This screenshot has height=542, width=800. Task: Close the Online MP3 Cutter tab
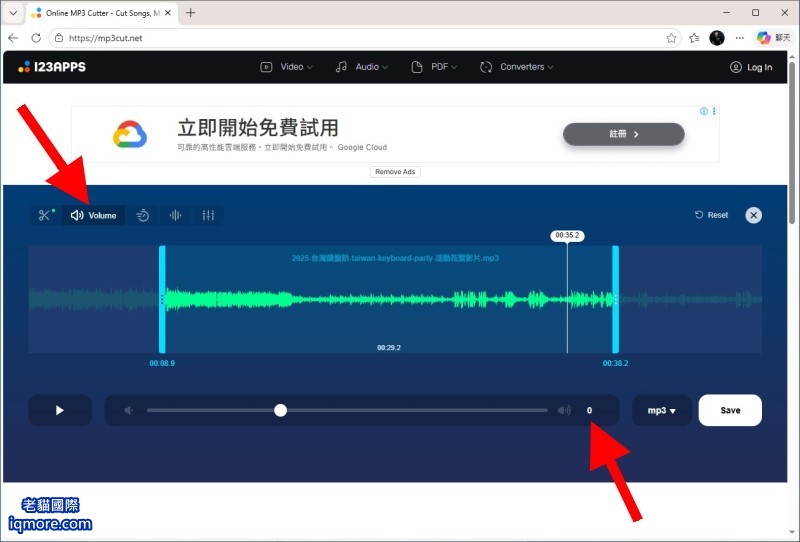168,13
